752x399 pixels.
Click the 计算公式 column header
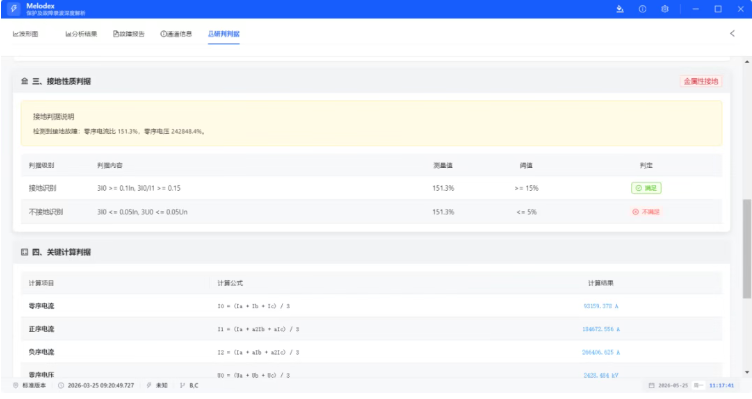230,283
